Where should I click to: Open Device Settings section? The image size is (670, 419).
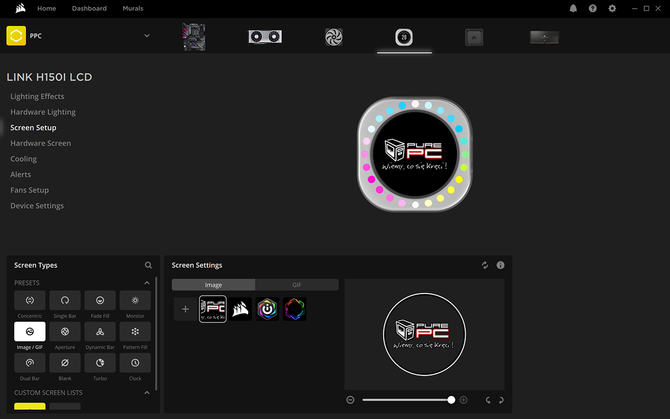37,206
